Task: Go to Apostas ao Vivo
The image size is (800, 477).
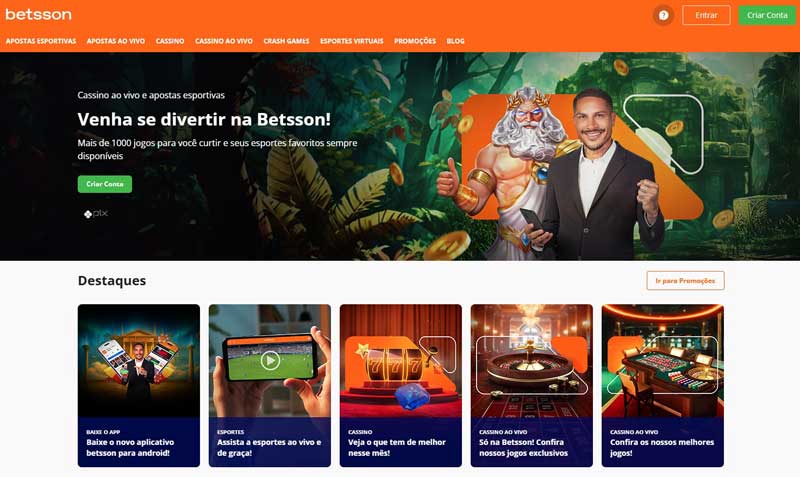Action: (x=116, y=41)
